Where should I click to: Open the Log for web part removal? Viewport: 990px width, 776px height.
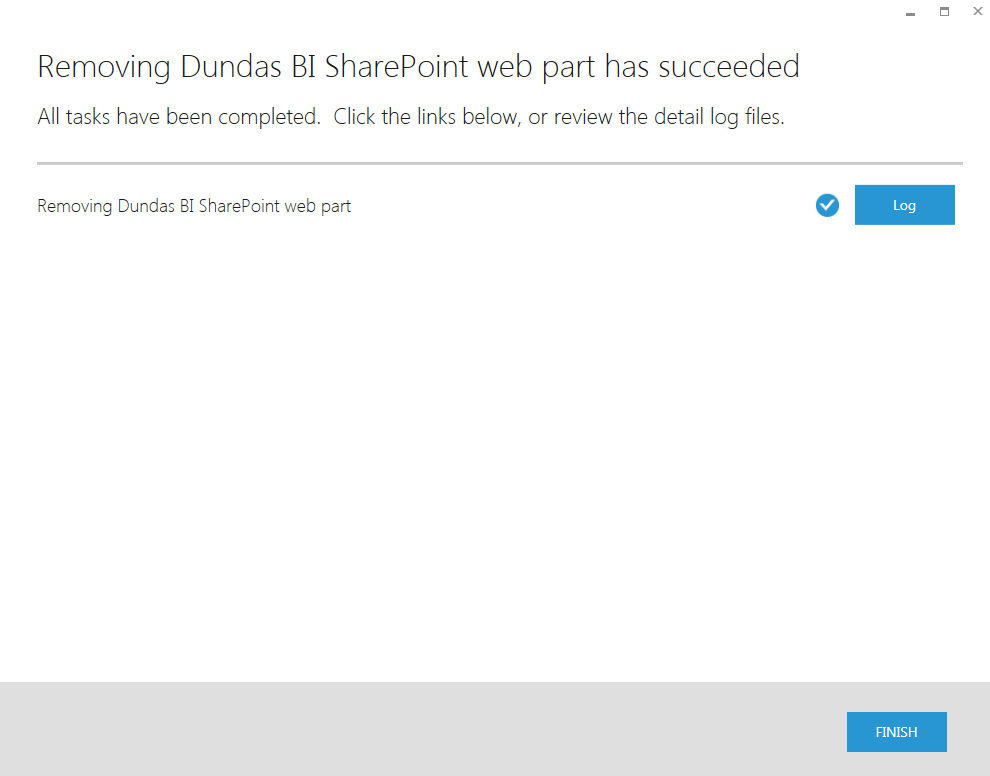tap(904, 205)
